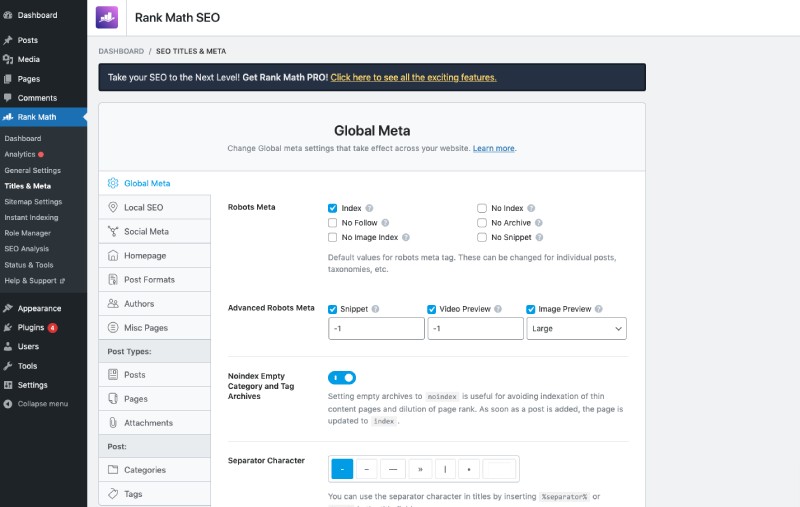
Task: Toggle Noindex Empty Category and Tag Archives switch
Action: (342, 377)
